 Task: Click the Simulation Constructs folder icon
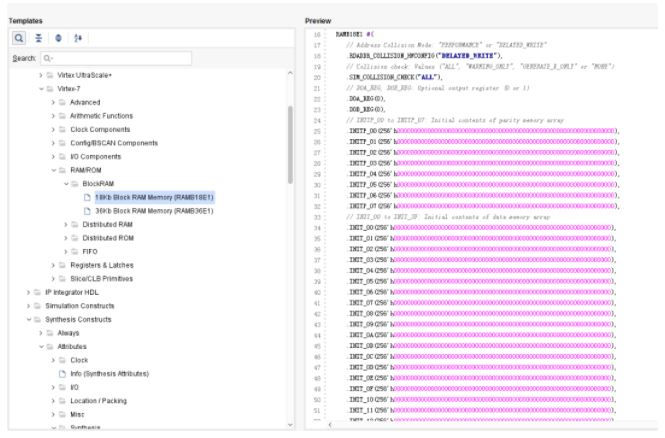tap(37, 306)
